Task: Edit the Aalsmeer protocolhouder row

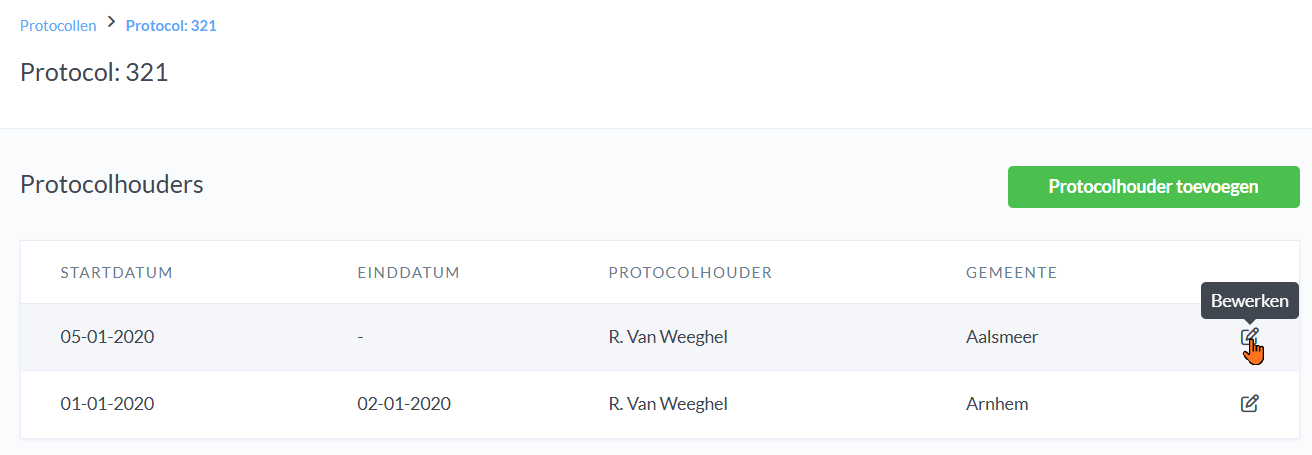Action: click(x=1249, y=337)
